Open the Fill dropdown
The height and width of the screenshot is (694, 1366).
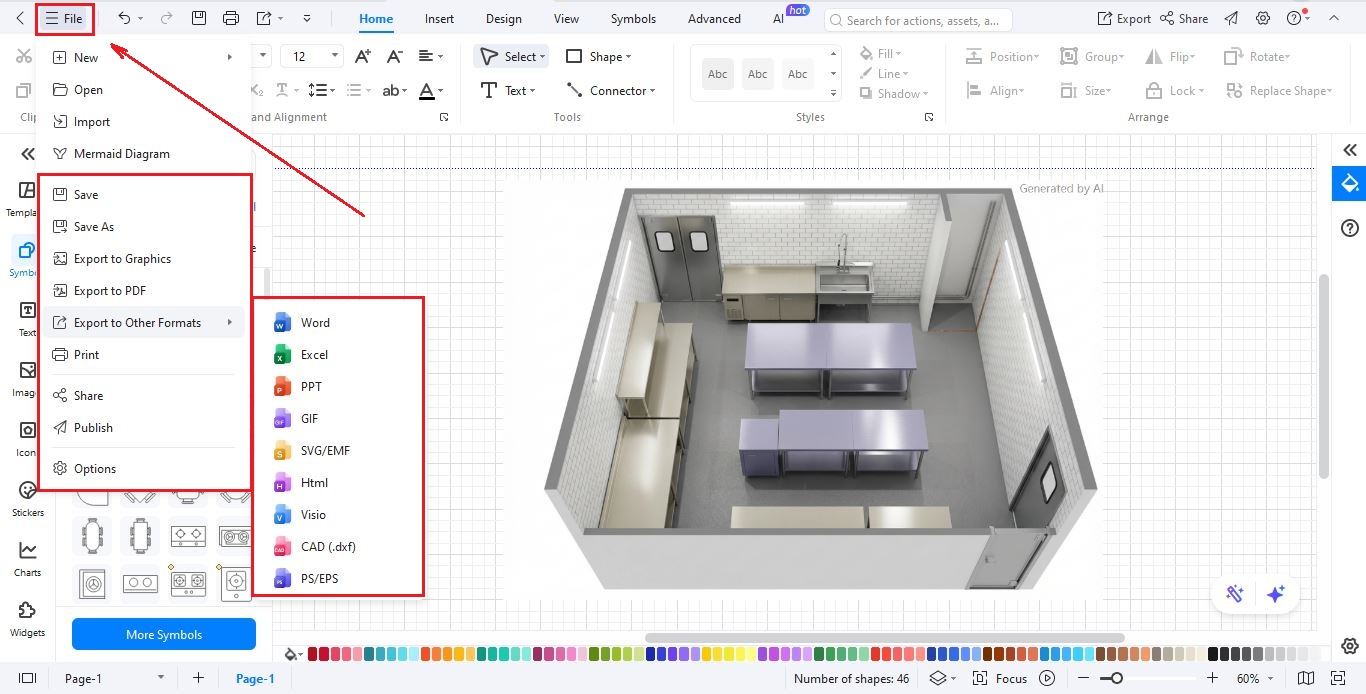pos(881,54)
